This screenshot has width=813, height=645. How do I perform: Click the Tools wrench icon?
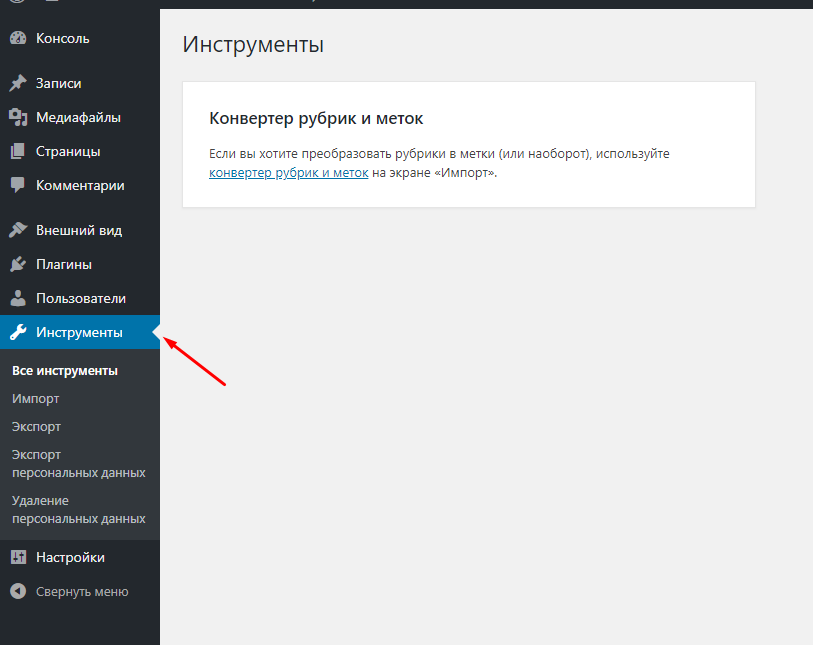coord(18,332)
